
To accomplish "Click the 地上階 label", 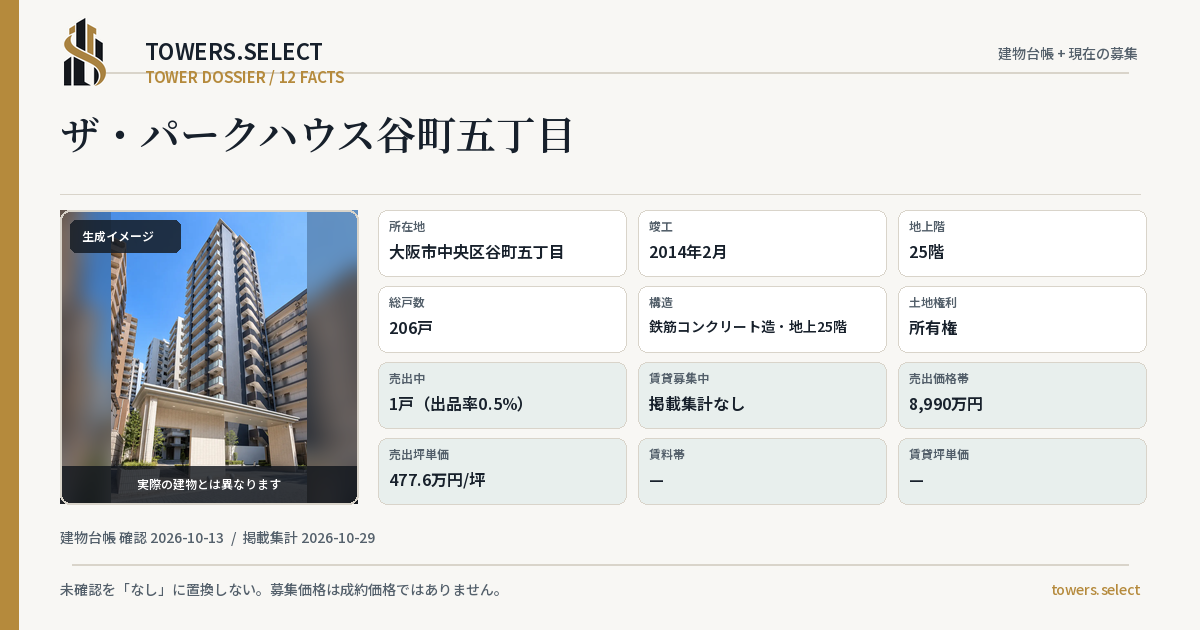I will [927, 227].
